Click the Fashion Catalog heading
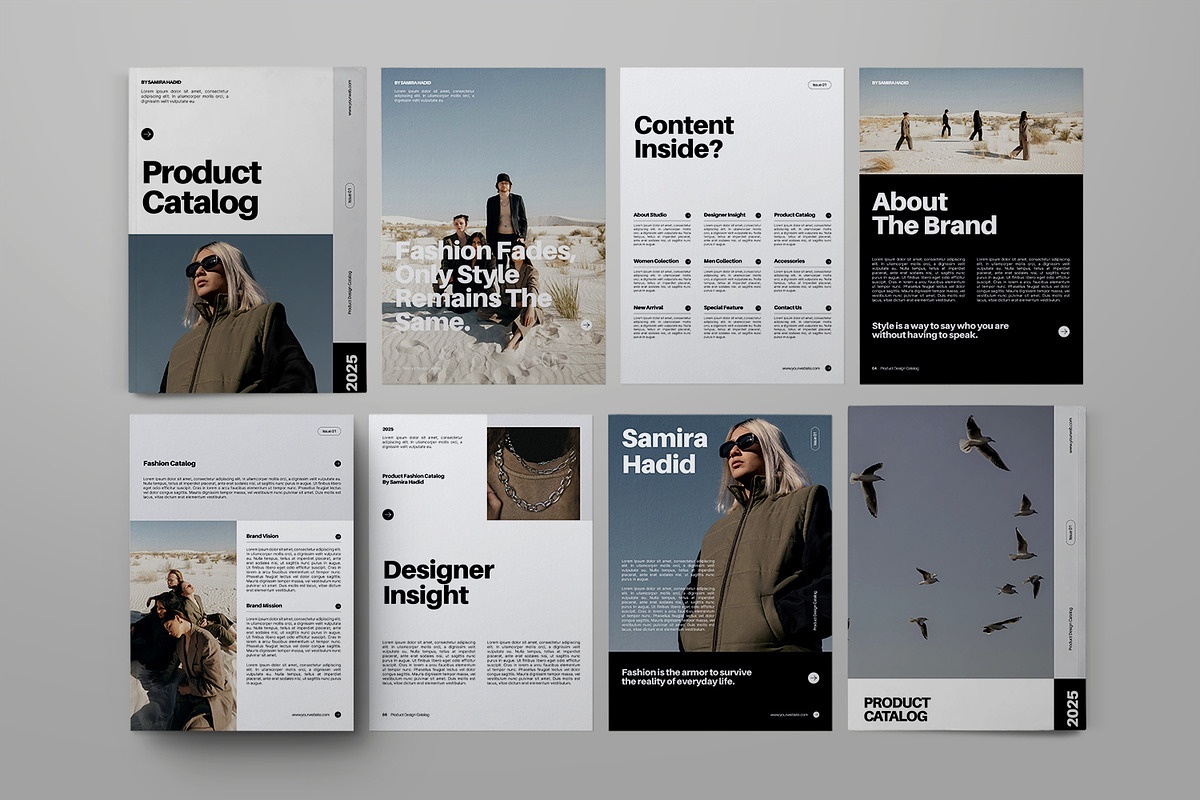Screen dimensions: 1200x800 tap(169, 464)
